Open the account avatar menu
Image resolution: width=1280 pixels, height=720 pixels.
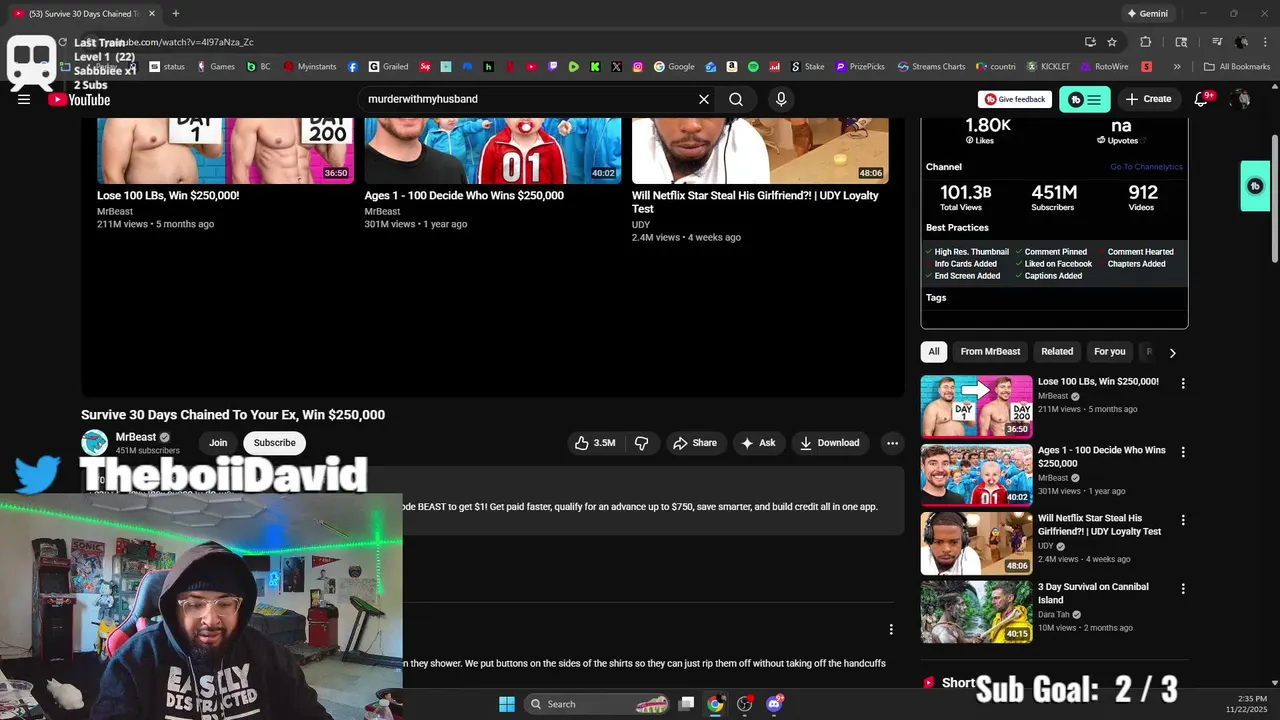pyautogui.click(x=1241, y=99)
